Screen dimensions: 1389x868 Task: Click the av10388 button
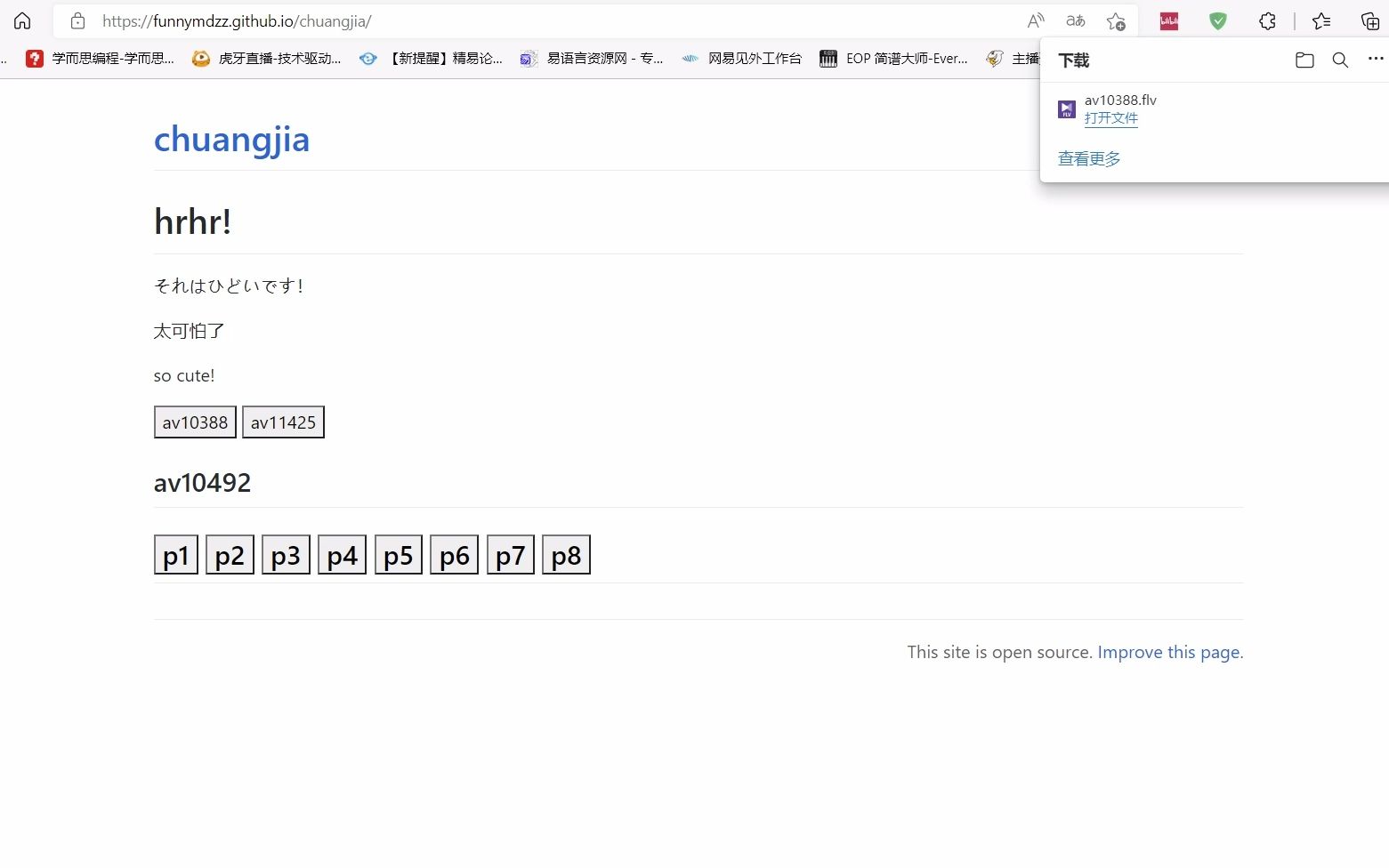(x=195, y=422)
